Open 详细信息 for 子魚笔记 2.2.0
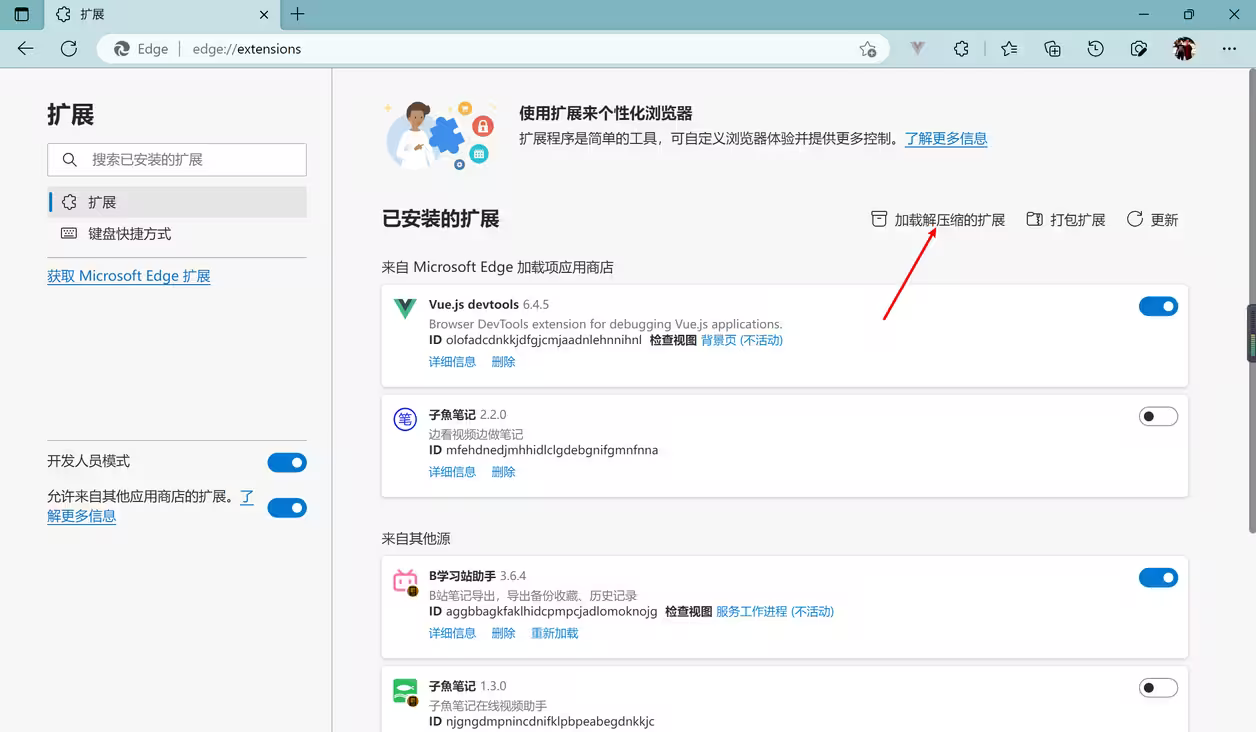Screen dimensions: 1256x732 [452, 472]
